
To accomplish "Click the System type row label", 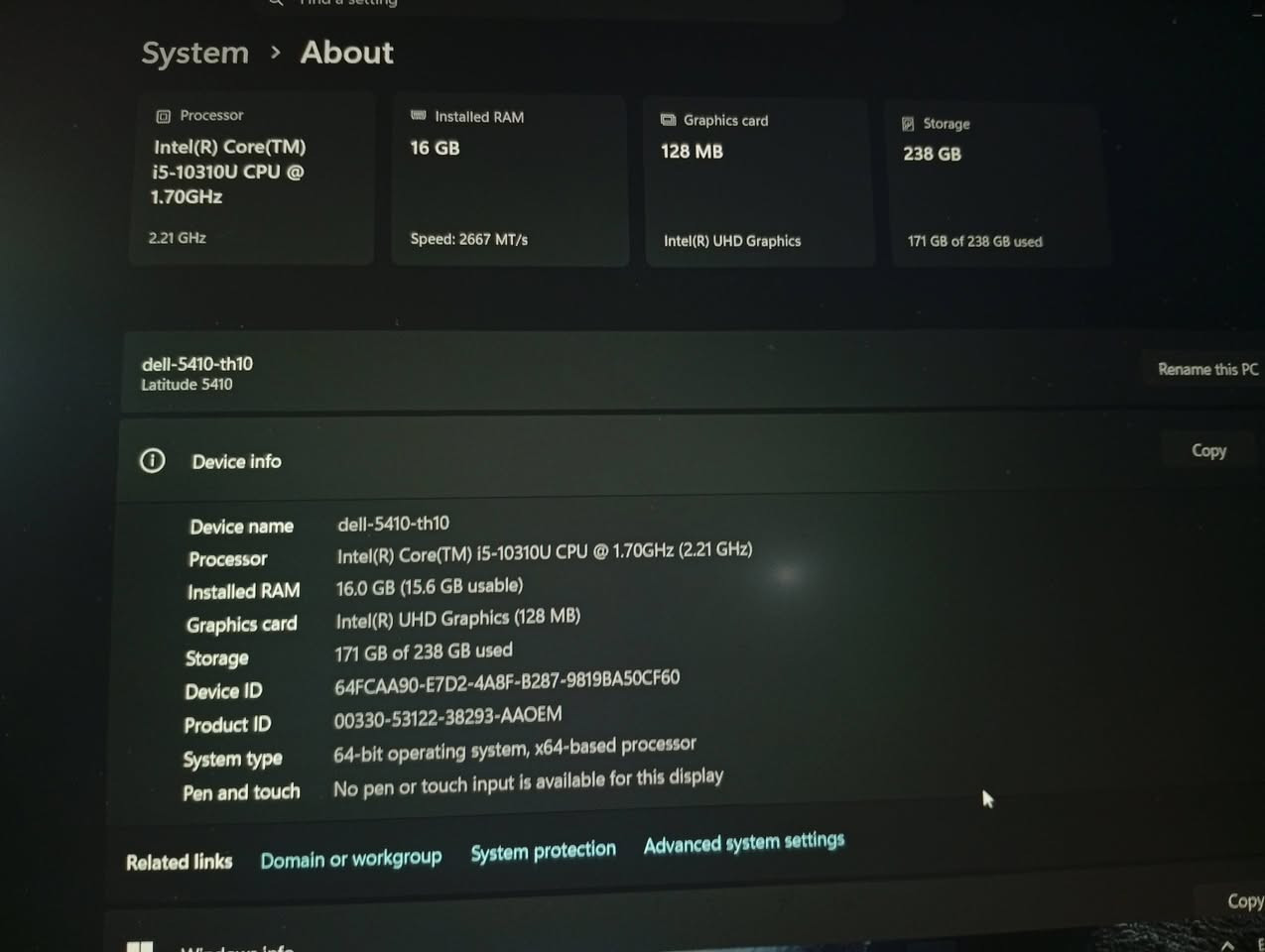I will [232, 760].
